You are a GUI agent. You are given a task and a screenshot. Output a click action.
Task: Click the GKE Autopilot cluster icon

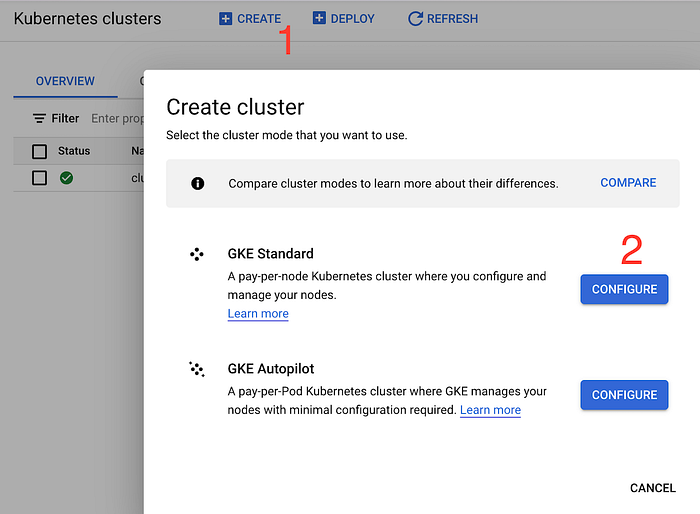coord(197,369)
